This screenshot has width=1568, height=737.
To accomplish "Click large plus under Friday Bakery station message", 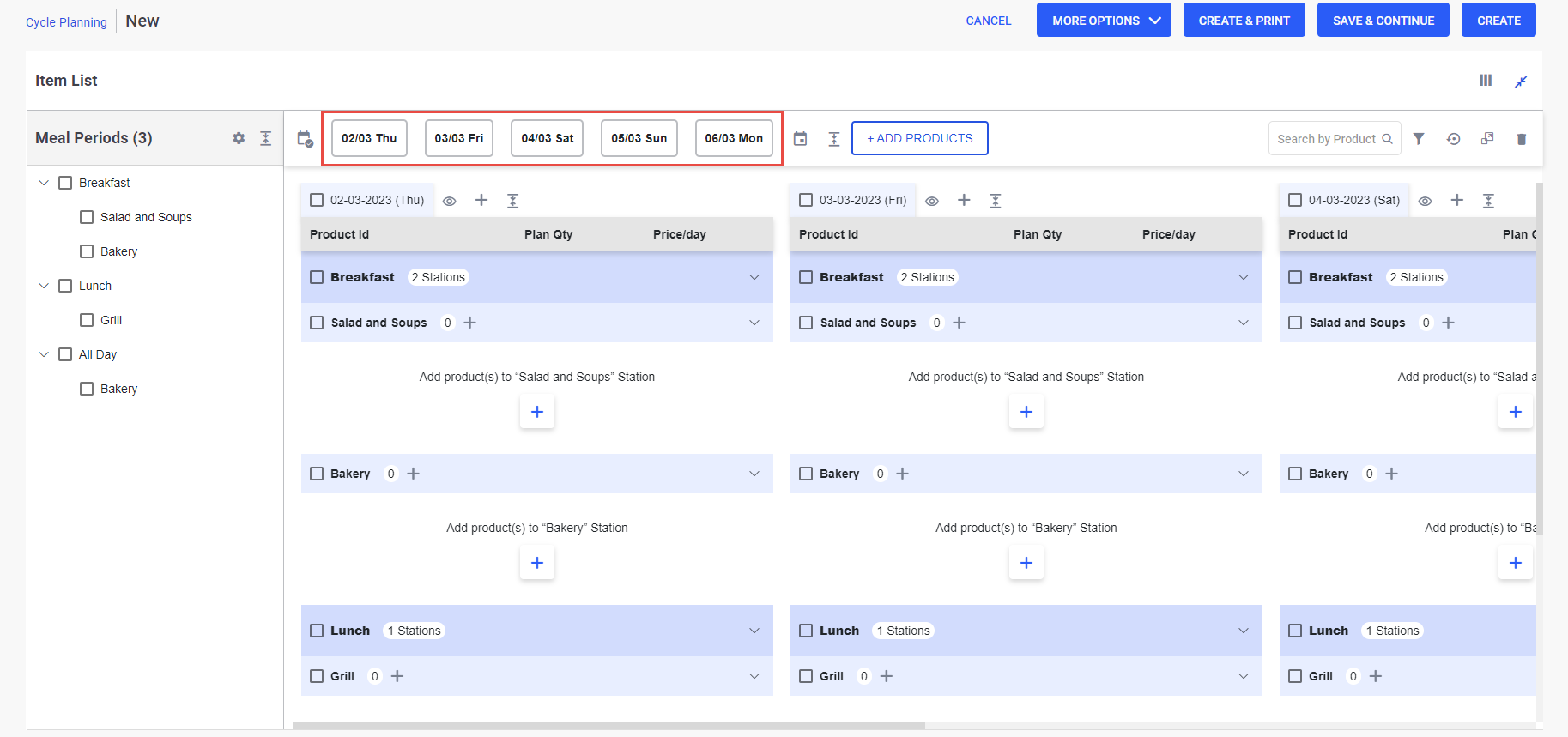I will [x=1026, y=563].
